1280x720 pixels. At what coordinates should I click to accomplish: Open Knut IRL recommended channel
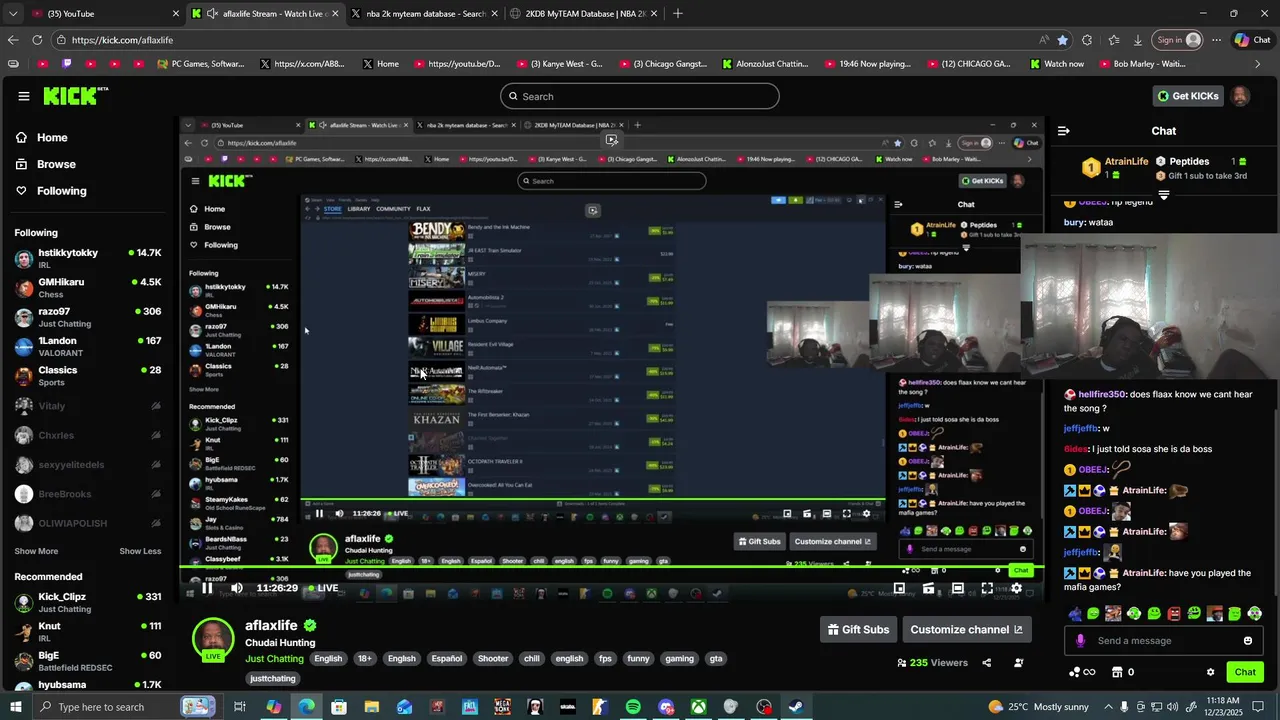click(88, 632)
